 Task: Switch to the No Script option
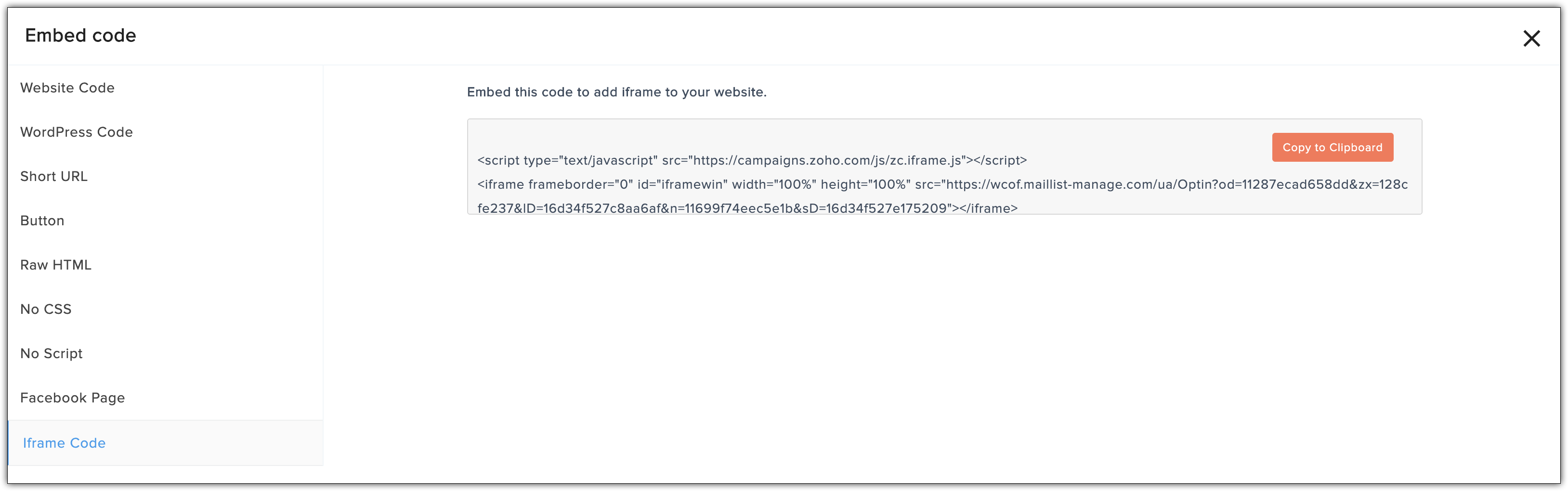51,354
